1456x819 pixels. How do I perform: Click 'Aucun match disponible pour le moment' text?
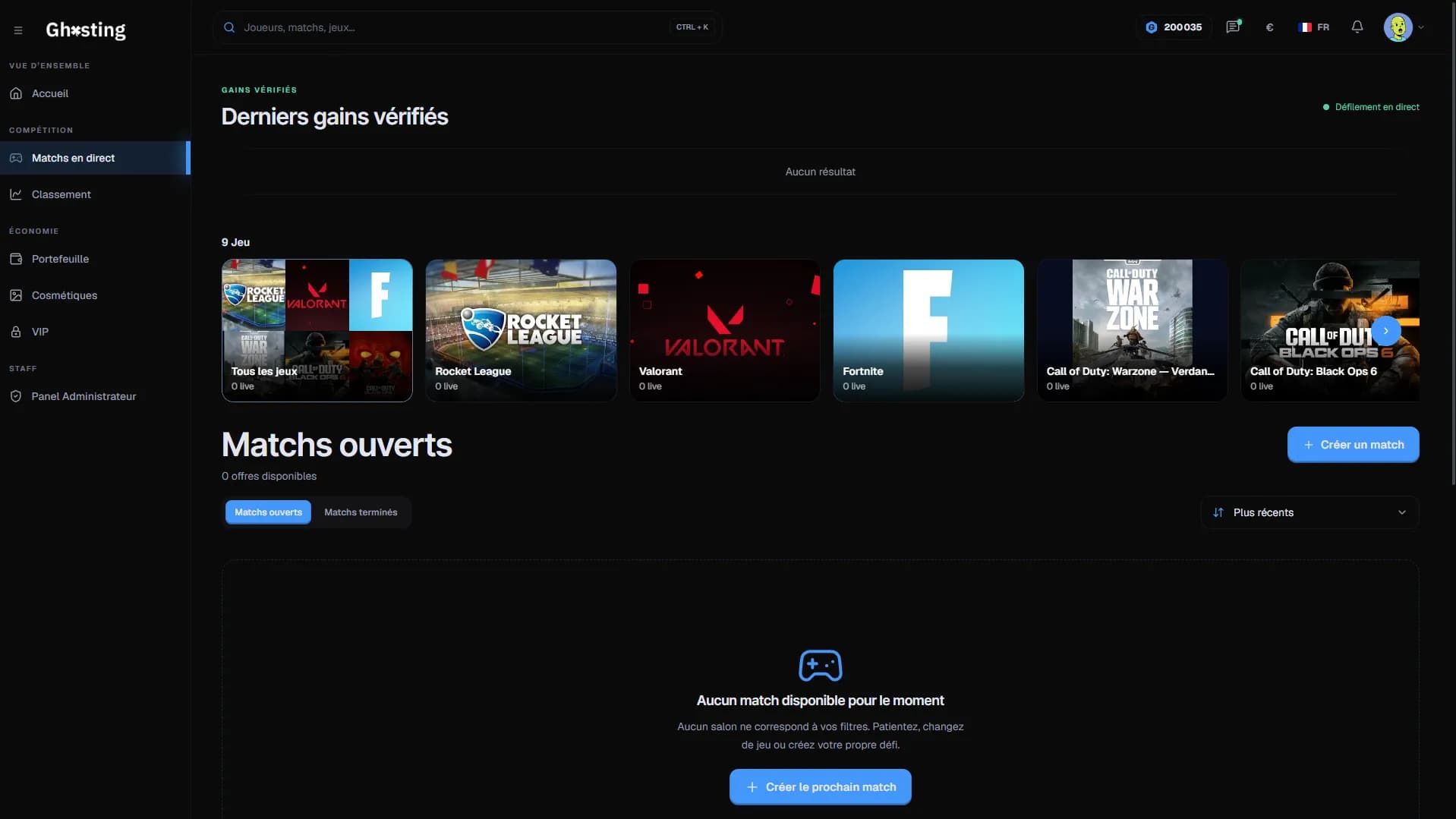click(x=821, y=701)
